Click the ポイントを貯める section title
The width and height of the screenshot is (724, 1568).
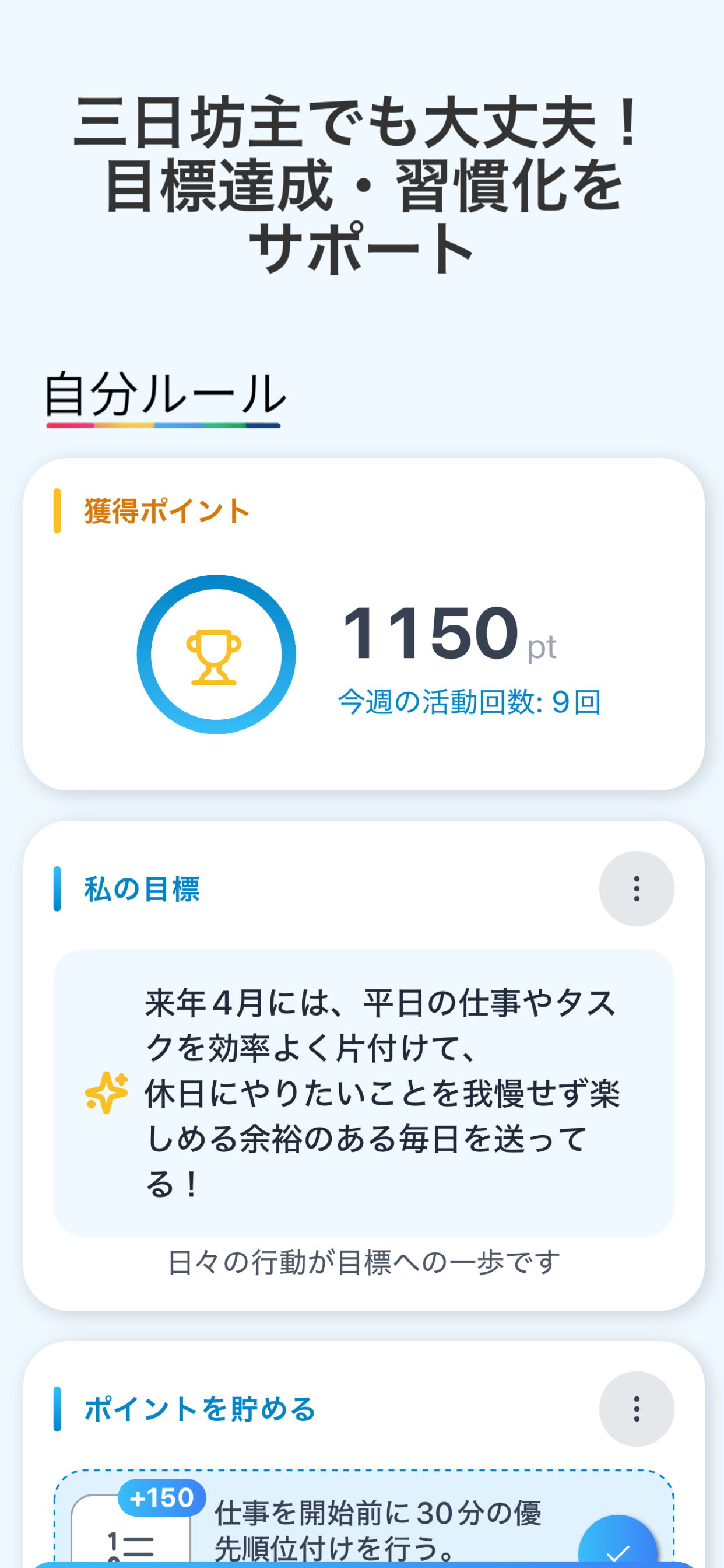pos(199,1409)
